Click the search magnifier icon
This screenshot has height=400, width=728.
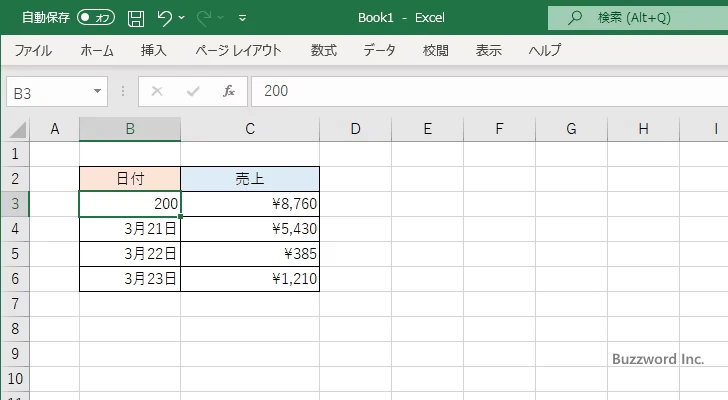point(575,17)
